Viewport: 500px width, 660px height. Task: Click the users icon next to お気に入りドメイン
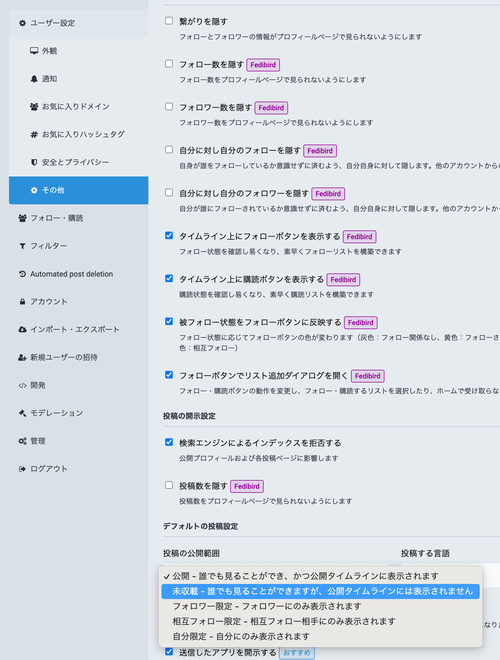coord(34,106)
